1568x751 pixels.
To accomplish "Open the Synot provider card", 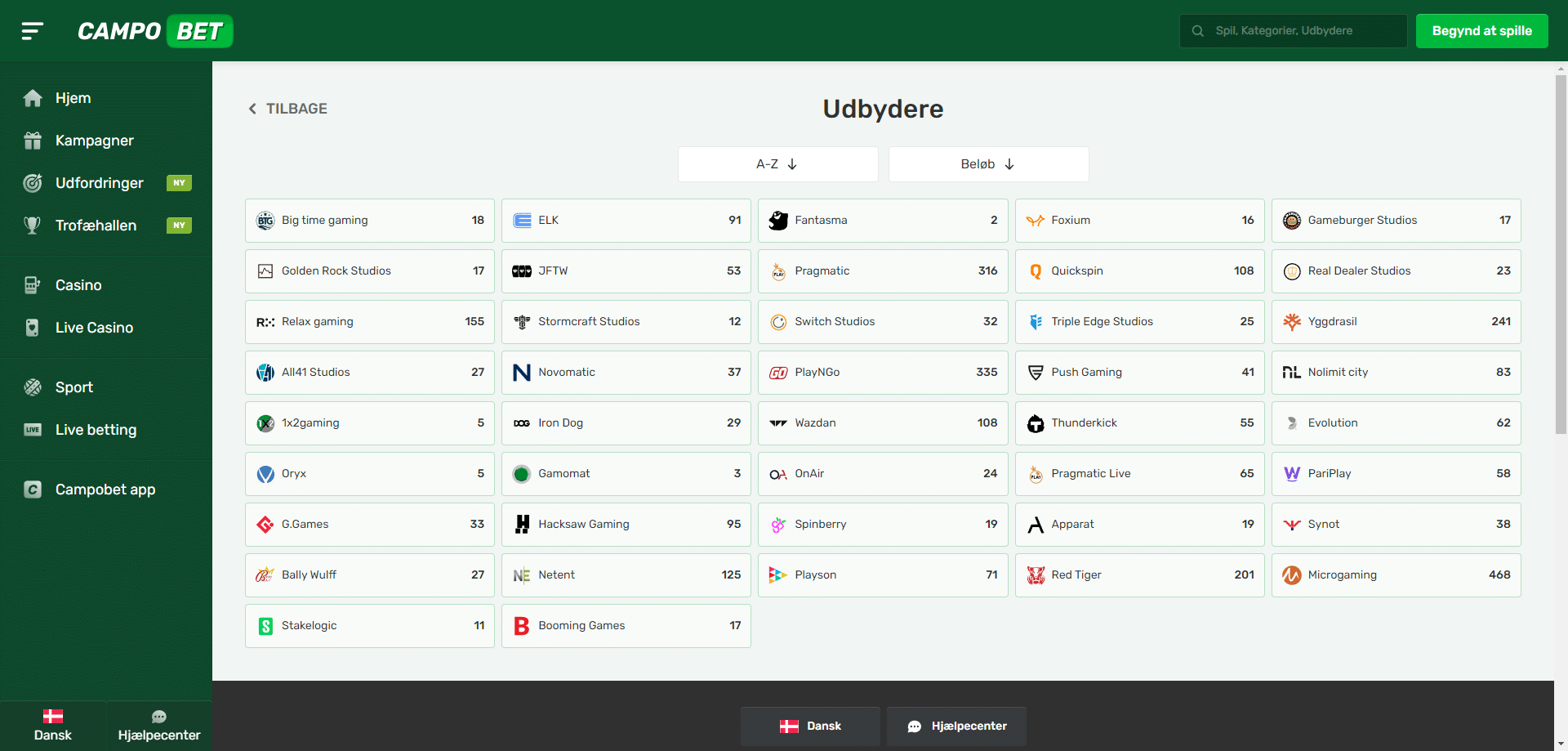I will pos(1396,525).
